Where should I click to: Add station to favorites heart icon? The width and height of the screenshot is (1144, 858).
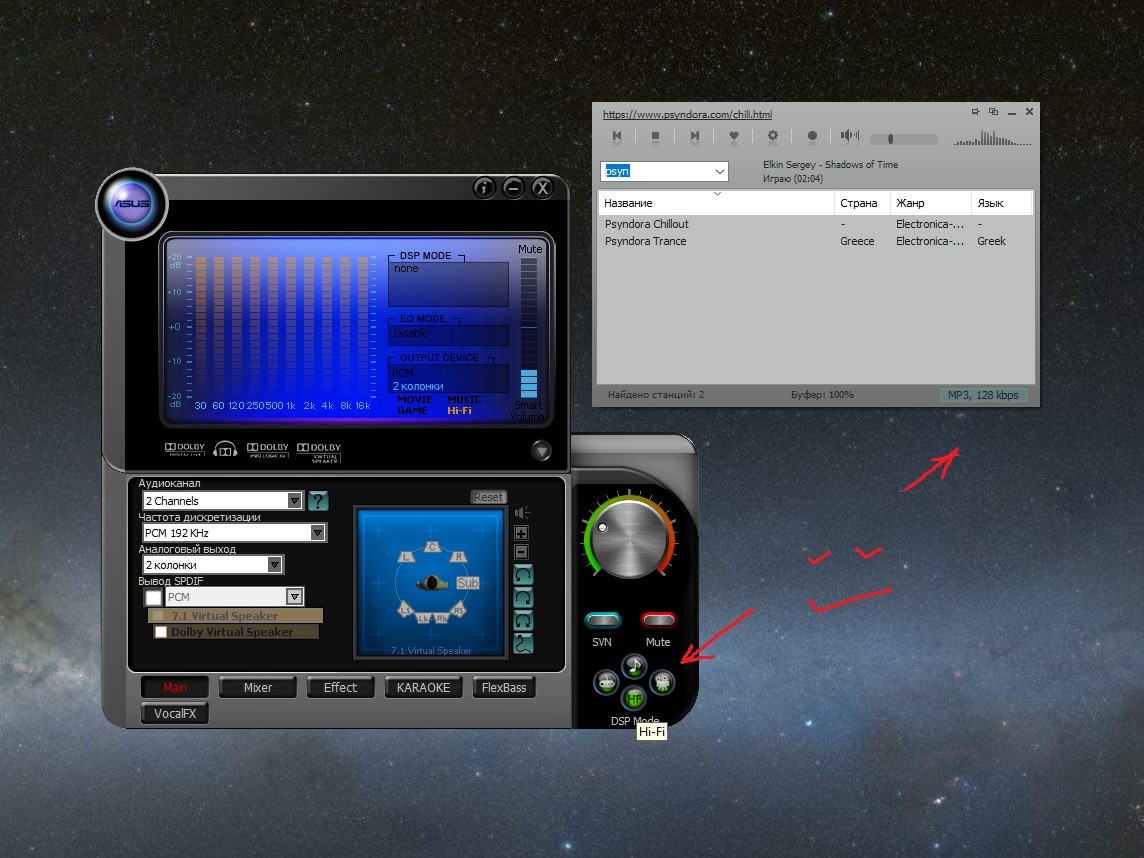[734, 136]
